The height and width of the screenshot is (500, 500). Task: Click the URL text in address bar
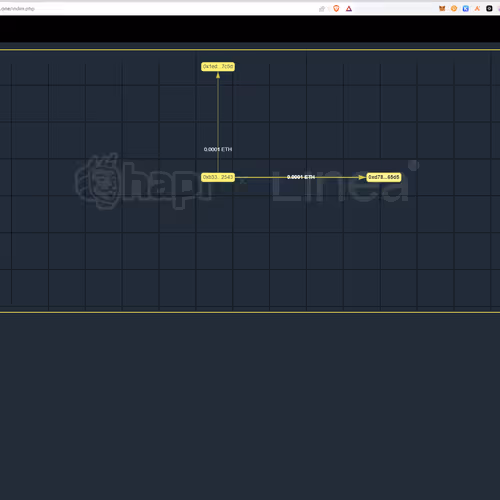click(x=17, y=9)
